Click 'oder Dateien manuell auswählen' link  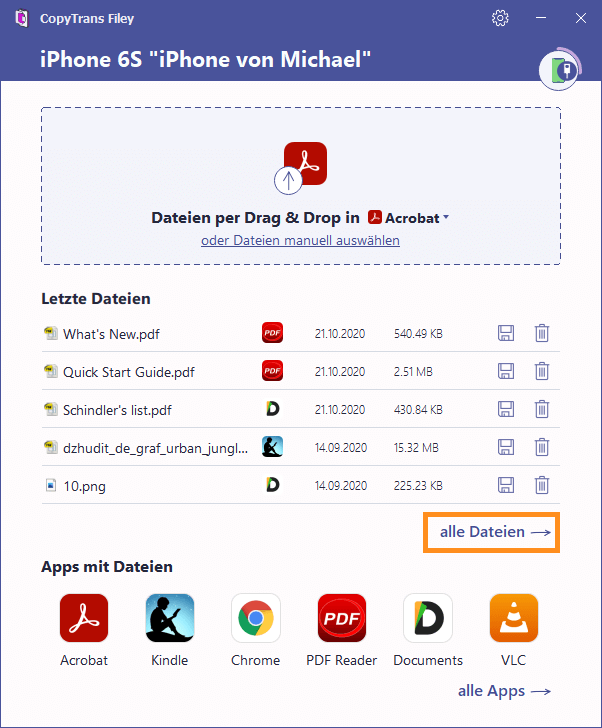(x=300, y=240)
